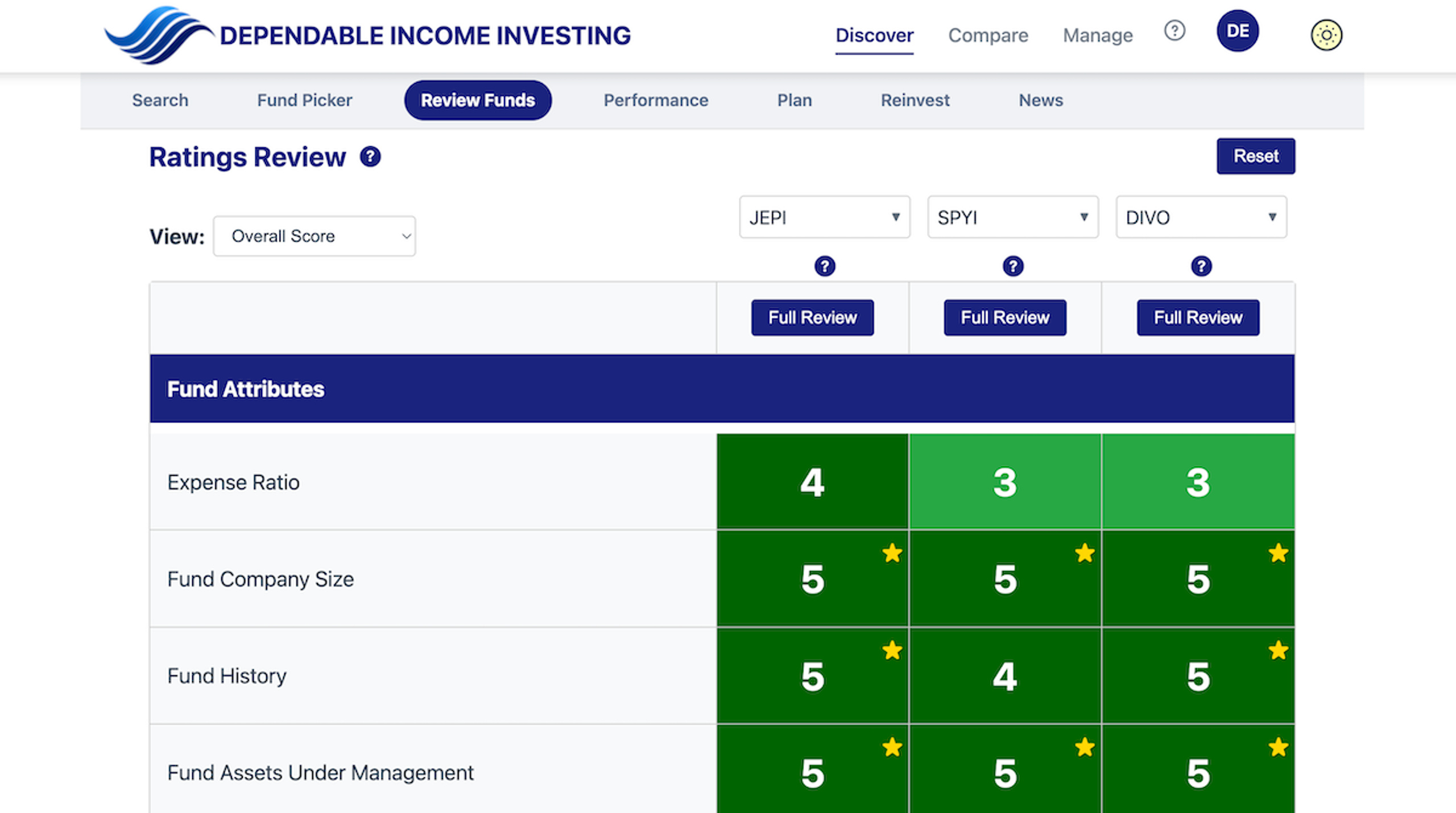
Task: Switch to the Performance tab
Action: (x=656, y=100)
